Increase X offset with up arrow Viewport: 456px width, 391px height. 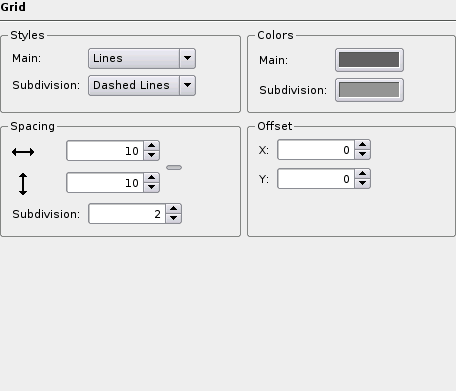[x=363, y=145]
